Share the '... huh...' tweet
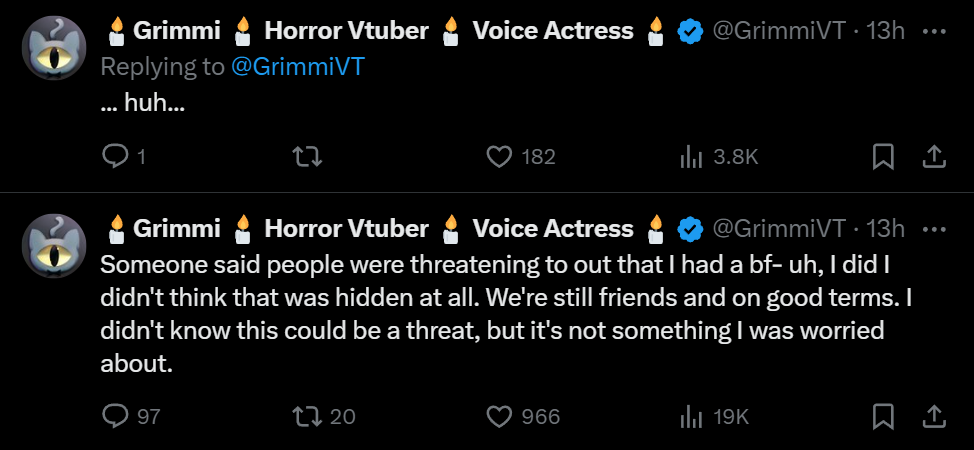The height and width of the screenshot is (450, 974). (x=934, y=157)
